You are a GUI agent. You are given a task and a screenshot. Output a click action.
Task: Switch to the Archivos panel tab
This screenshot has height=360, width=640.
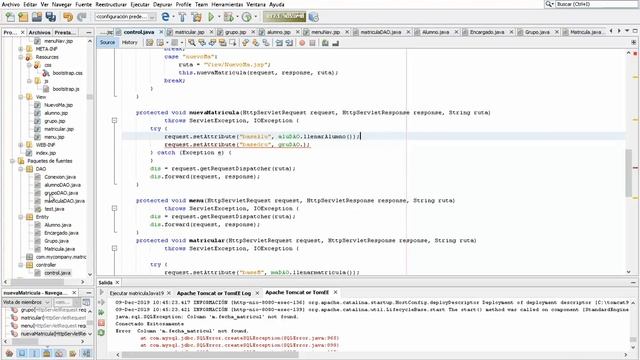click(x=40, y=32)
